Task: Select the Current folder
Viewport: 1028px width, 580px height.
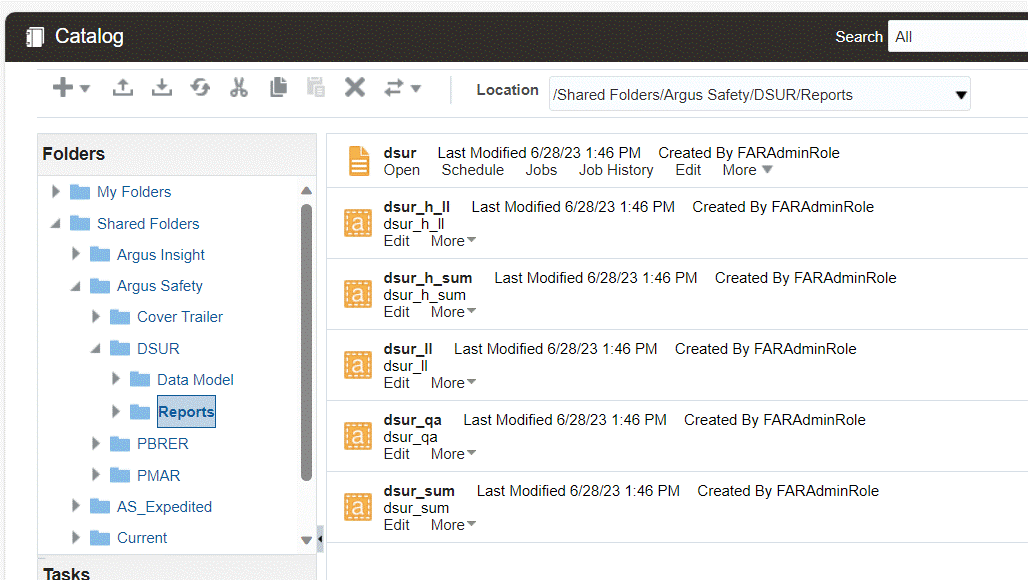Action: 142,538
